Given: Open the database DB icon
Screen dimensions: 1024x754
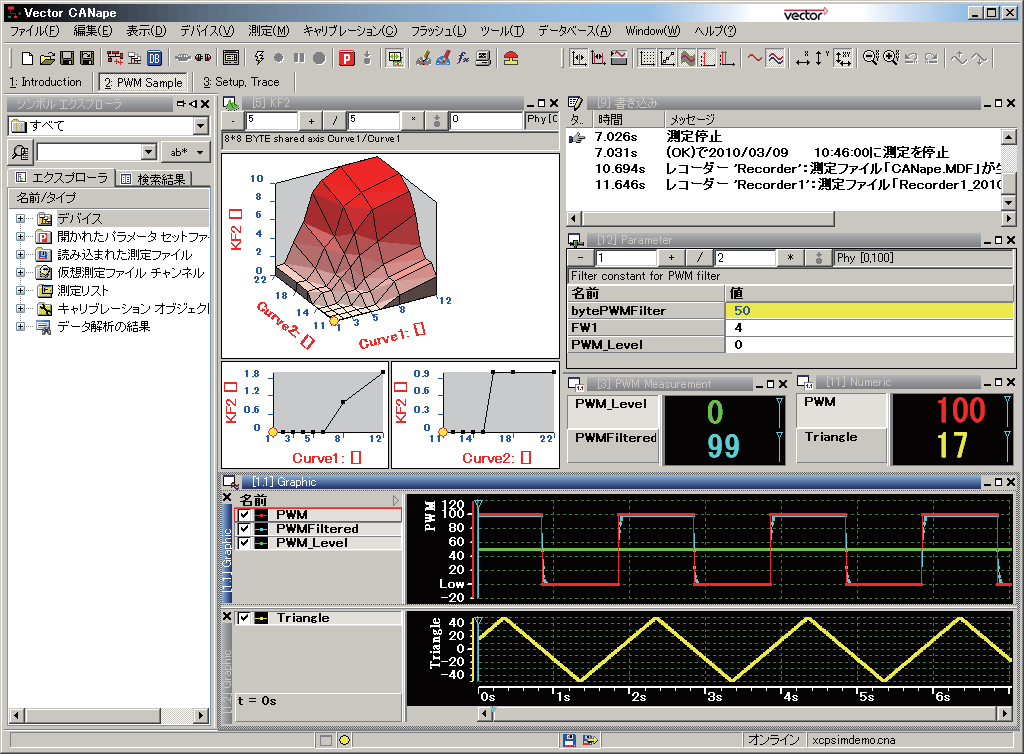Looking at the screenshot, I should pyautogui.click(x=156, y=58).
